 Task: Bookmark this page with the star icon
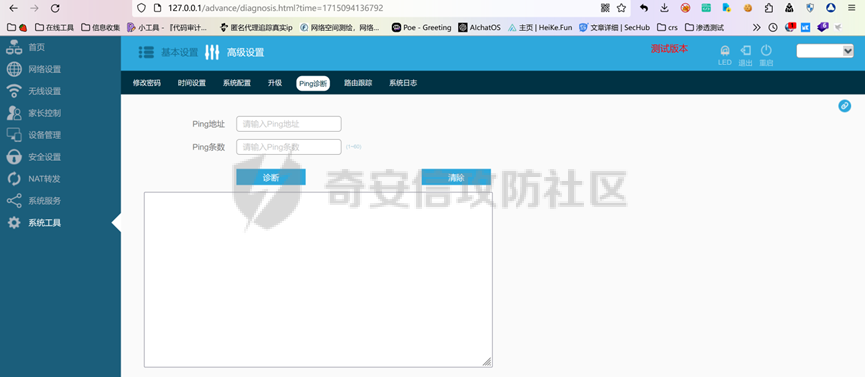[x=621, y=8]
